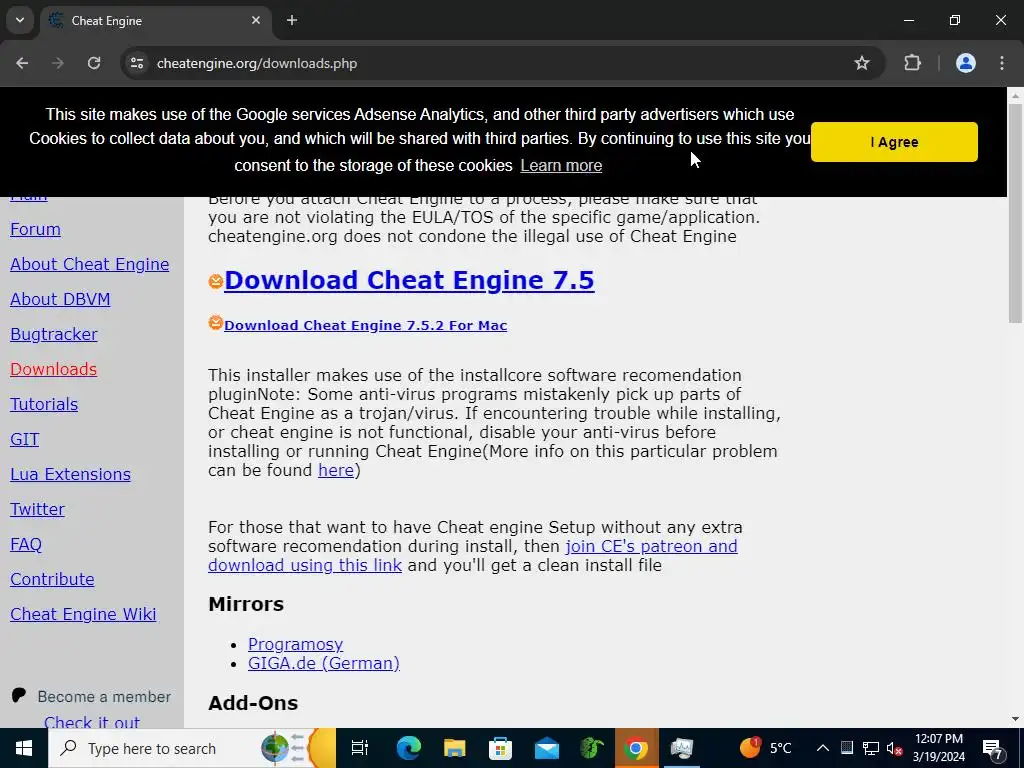
Task: Click the network icon in the system tray
Action: click(x=871, y=748)
